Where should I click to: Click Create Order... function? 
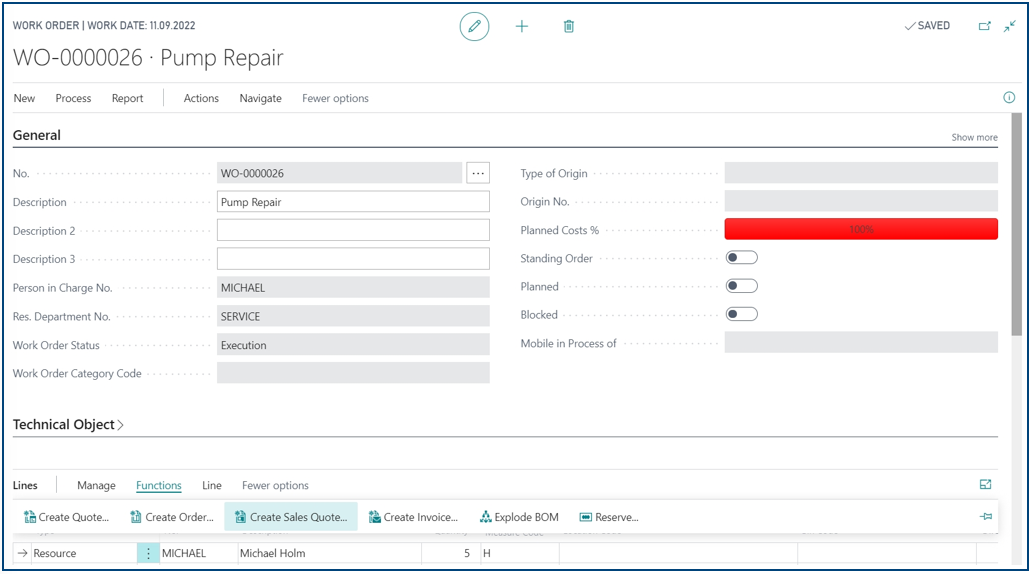coord(172,517)
